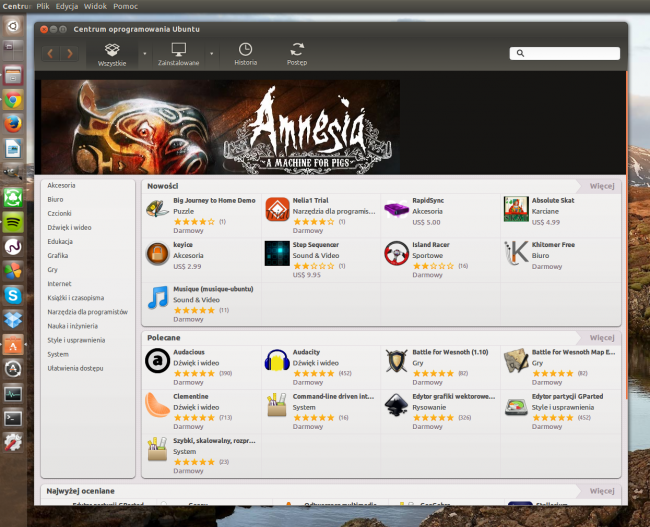
Task: Launch Google Chrome from the dock
Action: pos(13,100)
